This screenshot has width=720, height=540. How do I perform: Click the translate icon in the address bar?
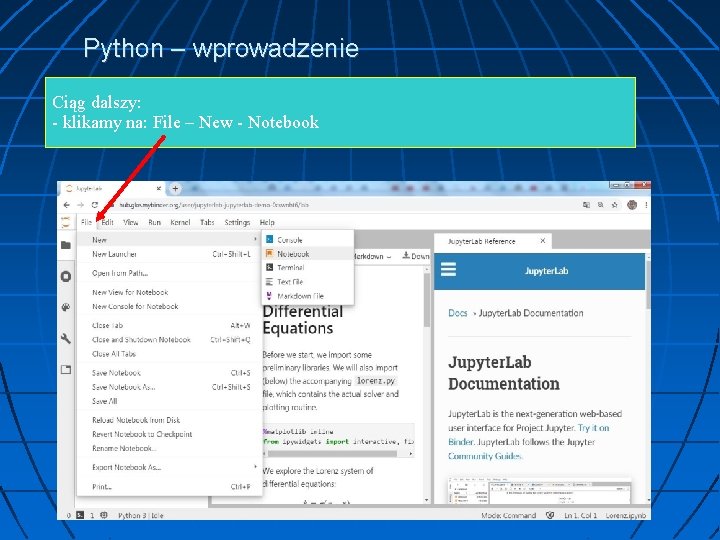(586, 205)
